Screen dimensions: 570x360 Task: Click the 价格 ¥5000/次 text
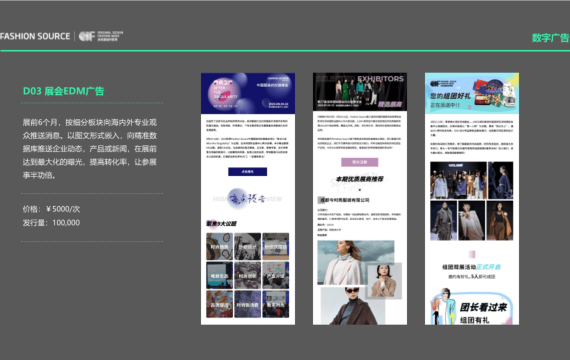[51, 209]
